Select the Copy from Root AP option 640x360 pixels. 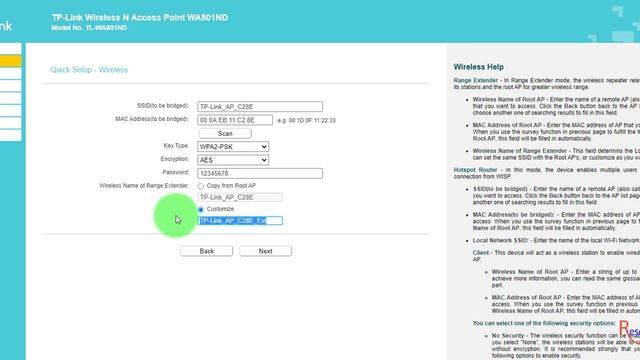point(200,186)
